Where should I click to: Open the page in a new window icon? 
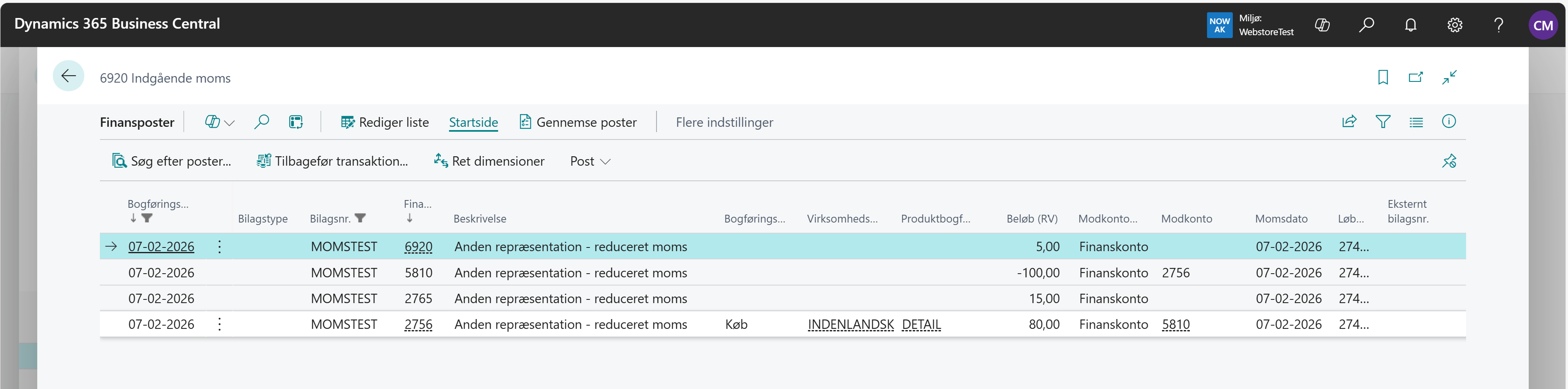(1416, 77)
